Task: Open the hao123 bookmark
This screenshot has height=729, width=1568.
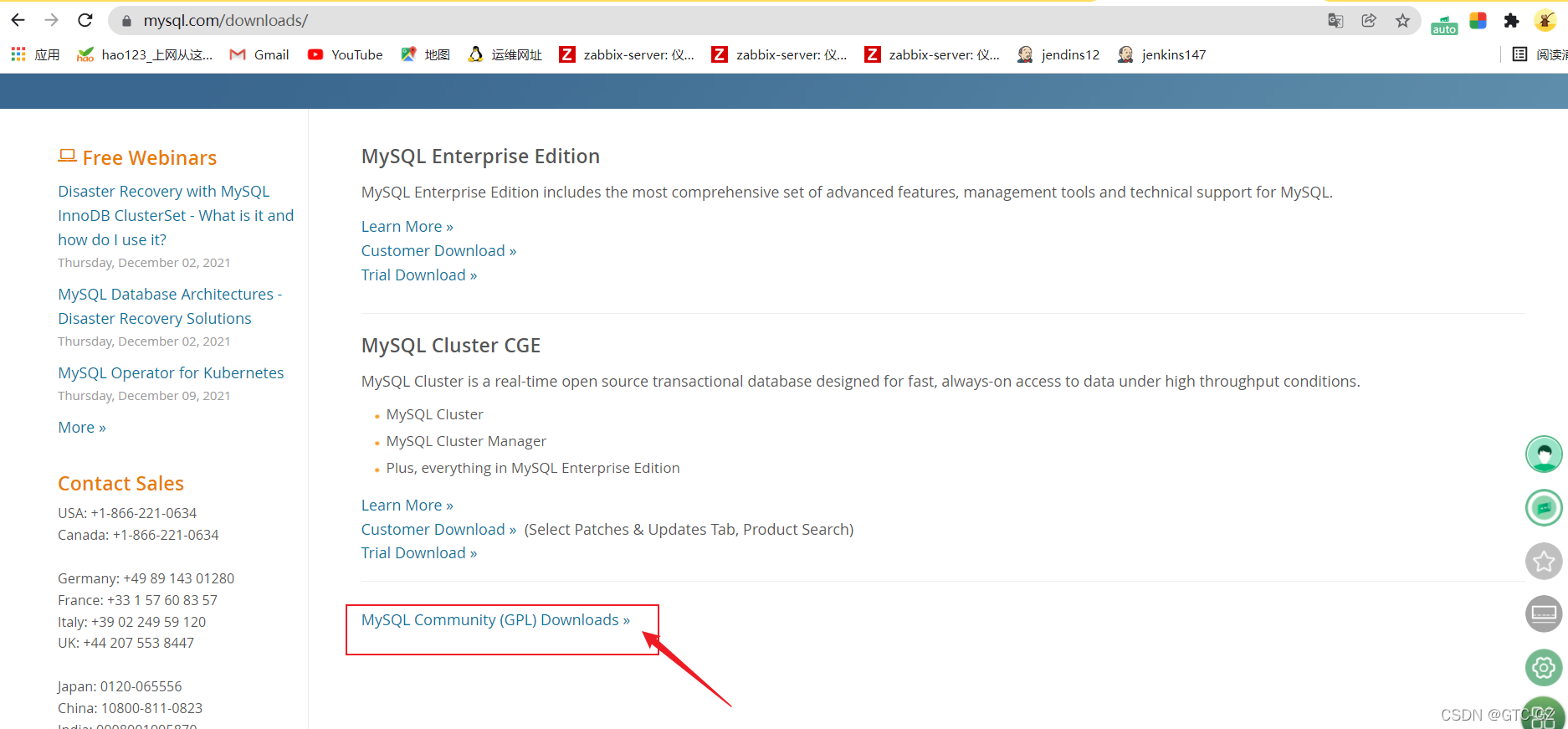Action: click(145, 54)
